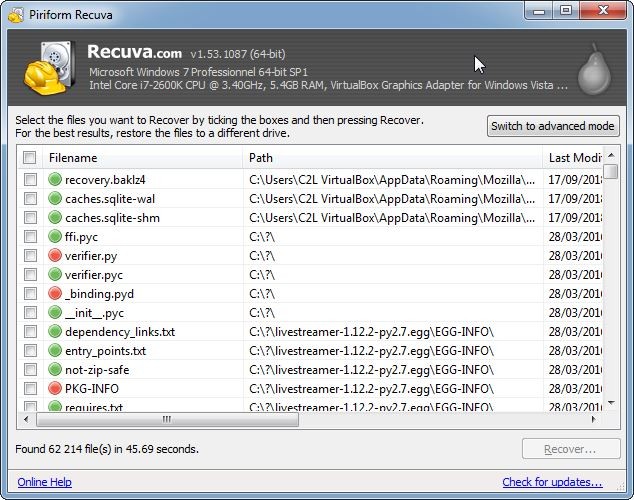The image size is (634, 500).
Task: Click vertical scrollbar up arrow
Action: pyautogui.click(x=611, y=156)
